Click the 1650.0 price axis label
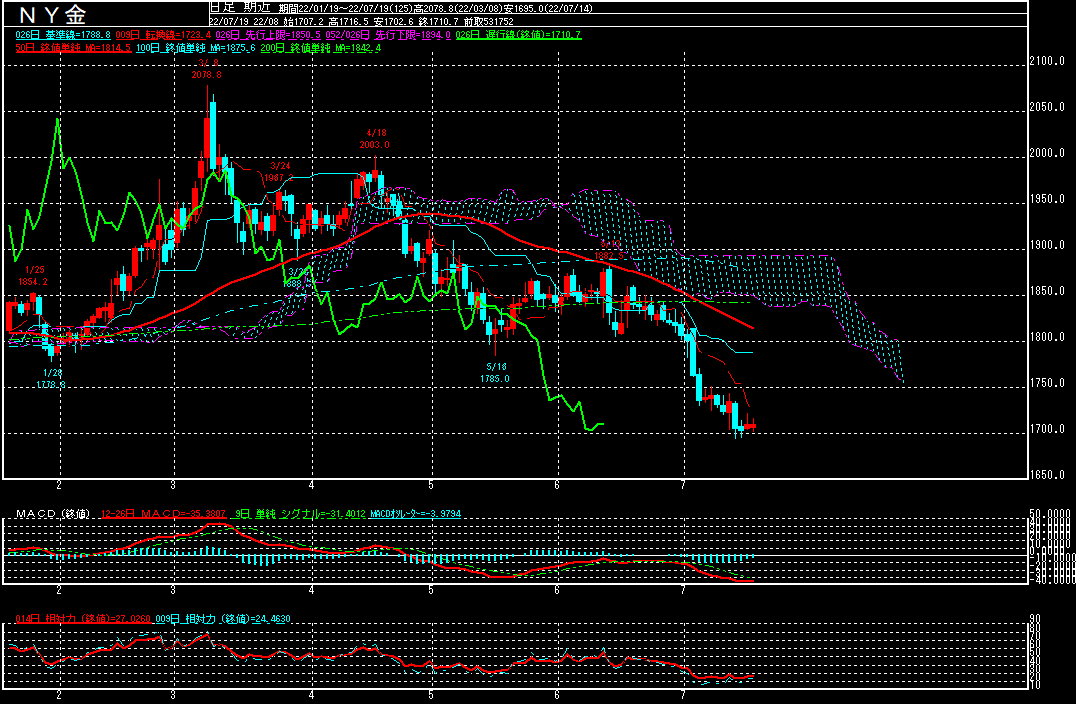 click(1047, 475)
